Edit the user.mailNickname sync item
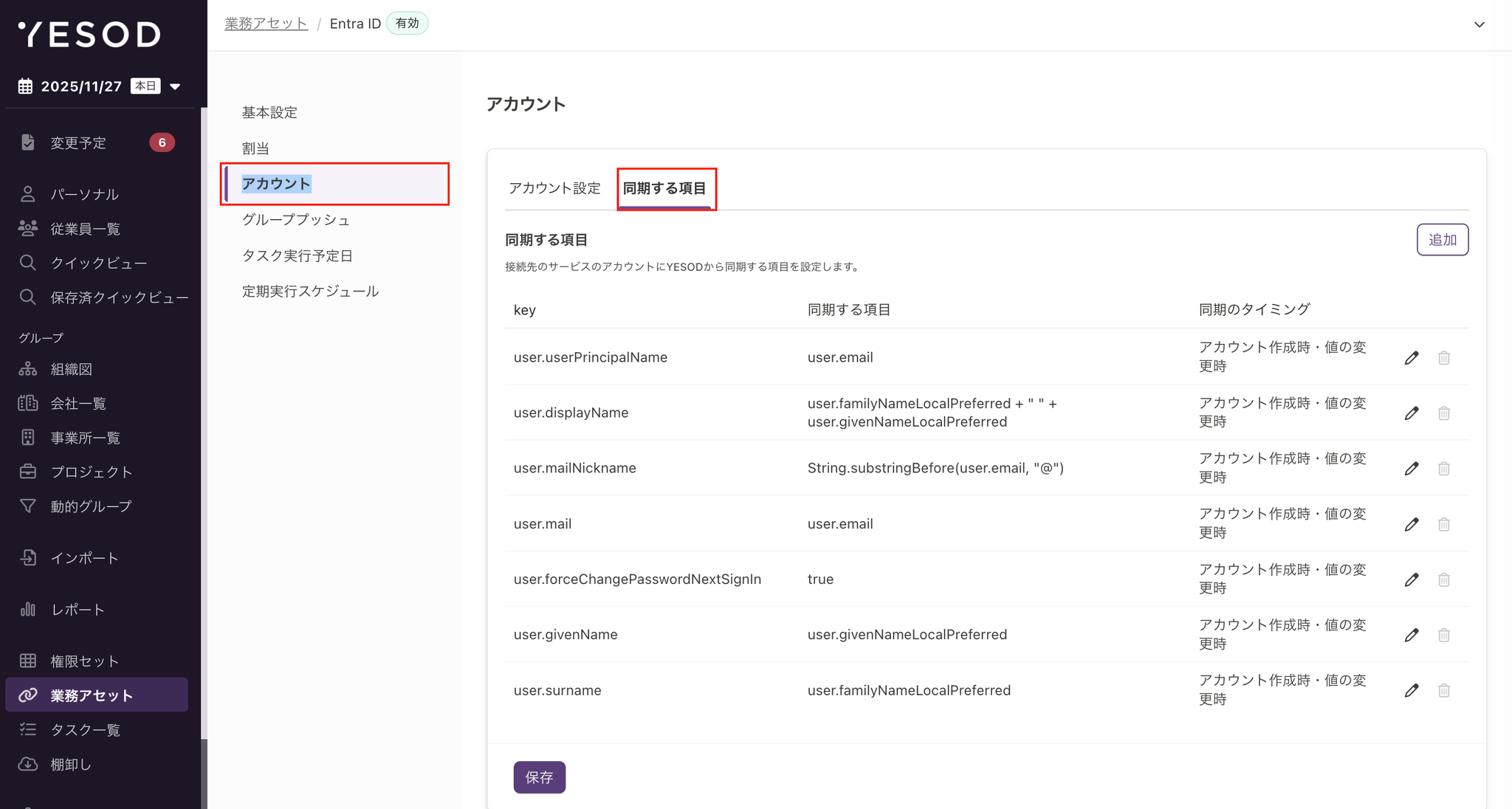 pyautogui.click(x=1411, y=469)
